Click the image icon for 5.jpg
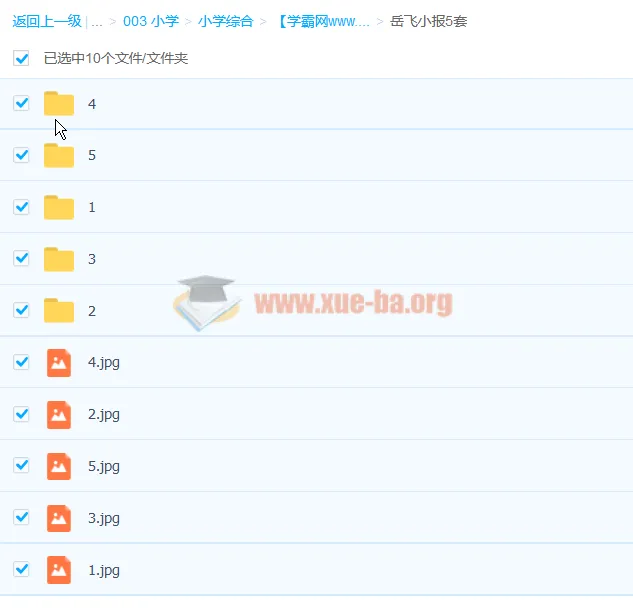 (59, 466)
